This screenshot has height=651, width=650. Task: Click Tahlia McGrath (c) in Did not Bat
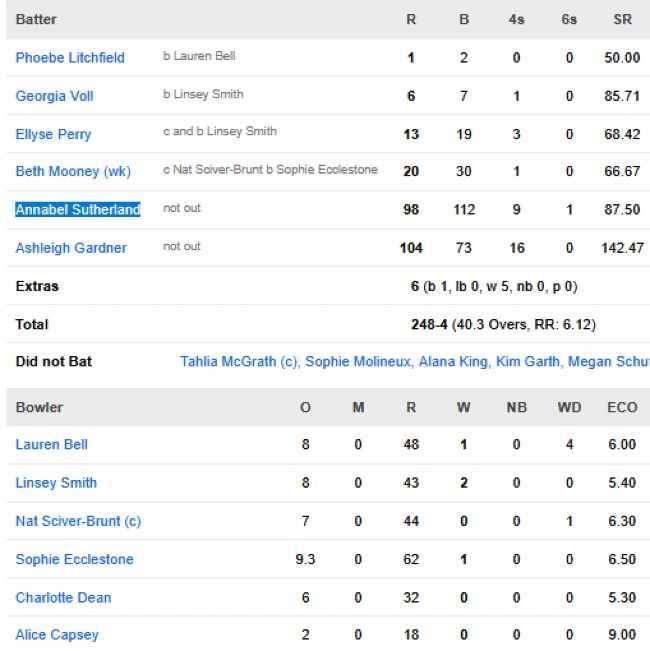[x=239, y=362]
